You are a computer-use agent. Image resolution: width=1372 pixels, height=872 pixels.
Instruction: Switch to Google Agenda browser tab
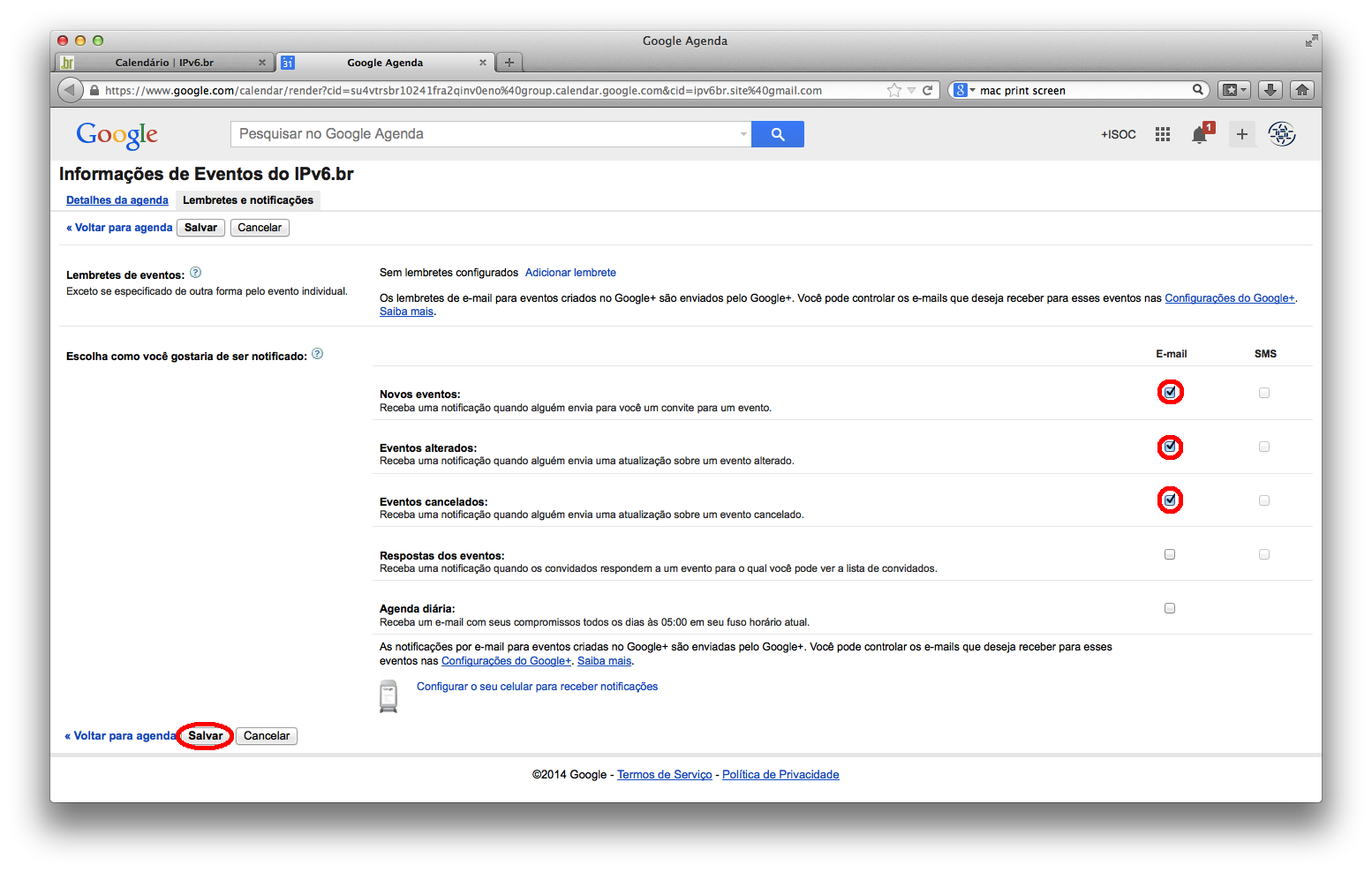coord(385,63)
